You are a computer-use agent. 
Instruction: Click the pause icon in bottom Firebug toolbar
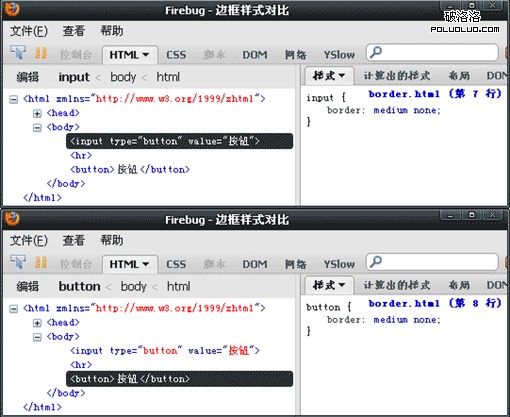tap(41, 263)
